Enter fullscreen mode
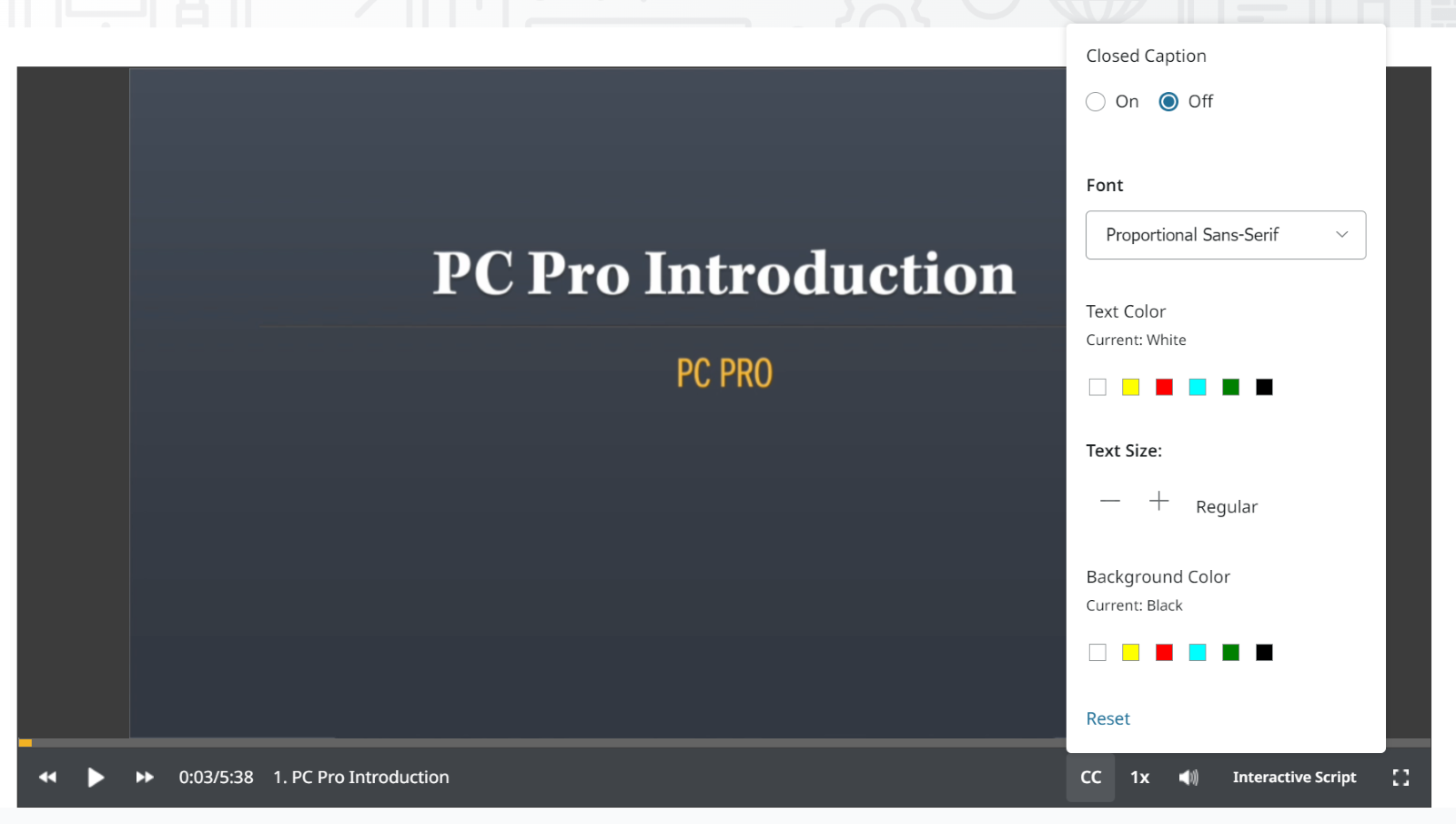 1400,778
